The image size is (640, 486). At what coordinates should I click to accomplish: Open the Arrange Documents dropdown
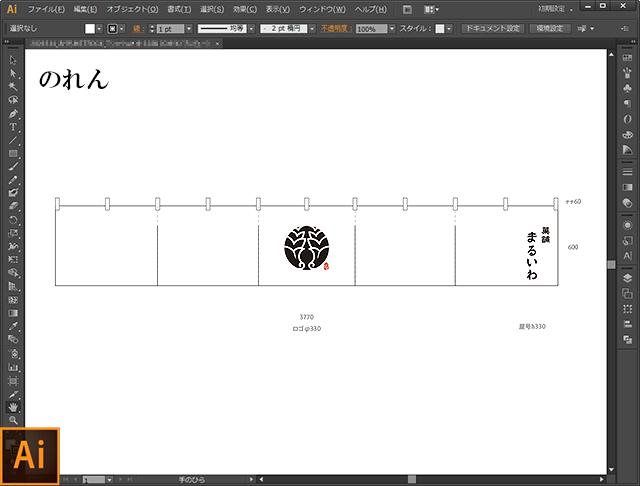click(431, 9)
